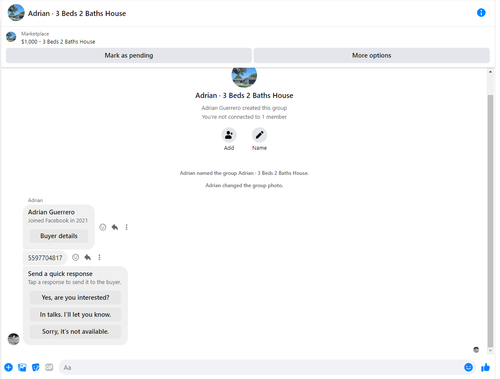Click 'You're not connected to 1 member' text

click(244, 117)
